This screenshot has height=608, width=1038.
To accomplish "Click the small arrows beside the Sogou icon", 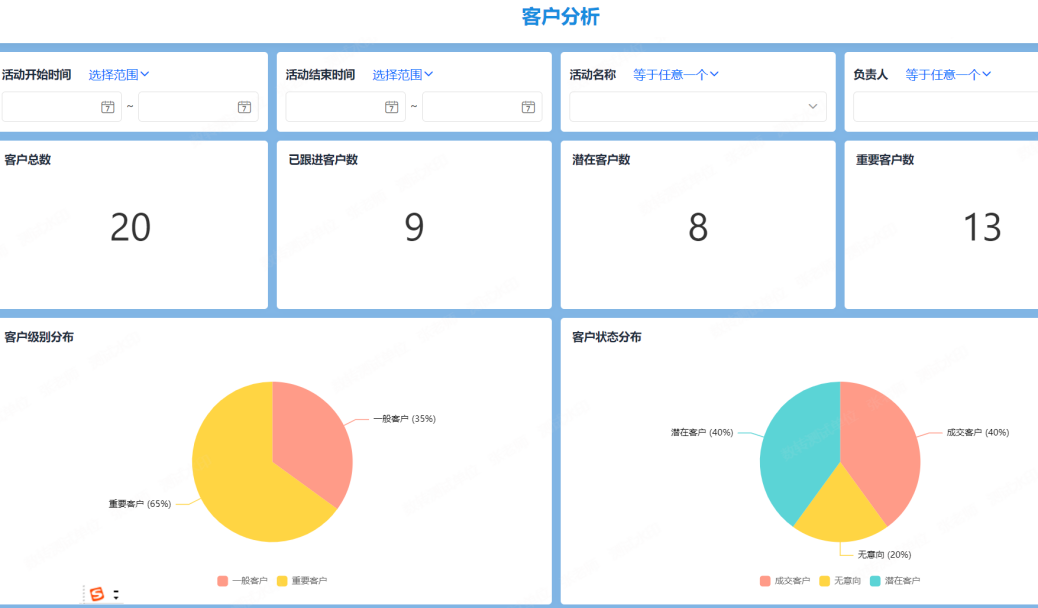I will pyautogui.click(x=116, y=594).
